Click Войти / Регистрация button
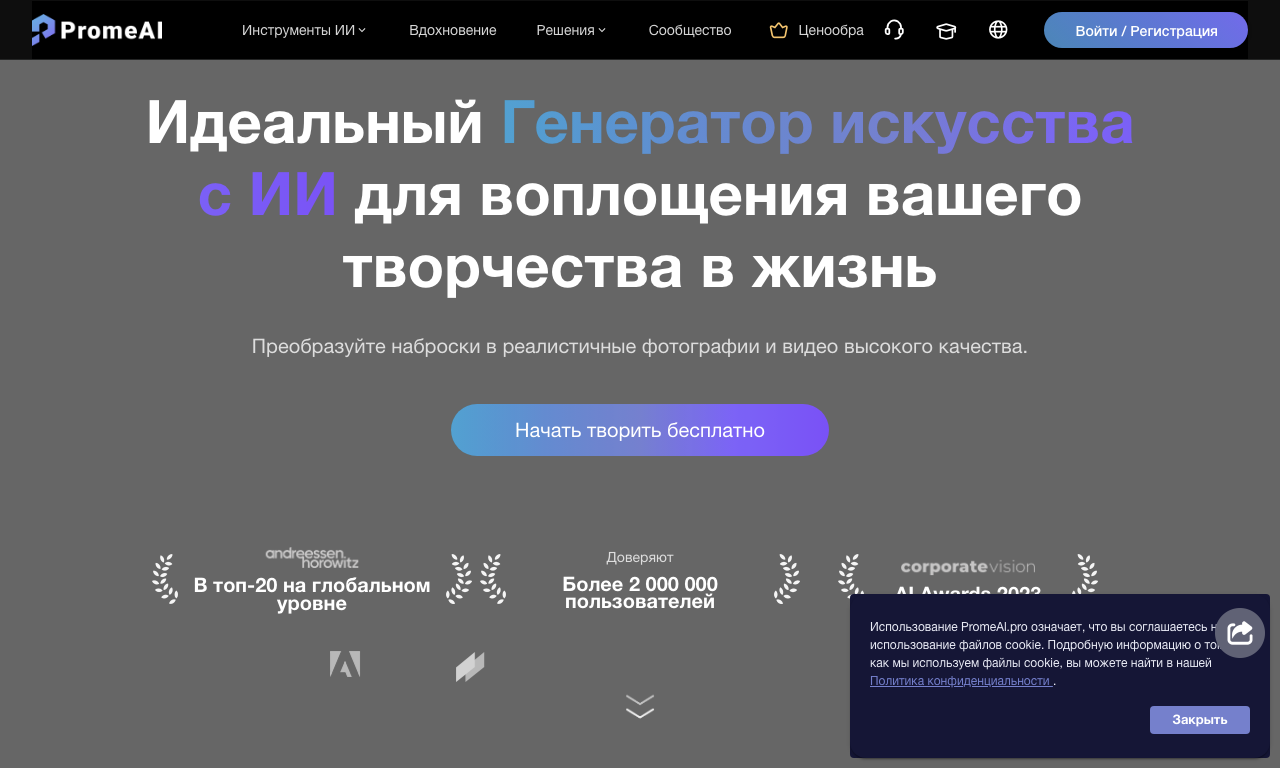The width and height of the screenshot is (1280, 768). pyautogui.click(x=1146, y=31)
